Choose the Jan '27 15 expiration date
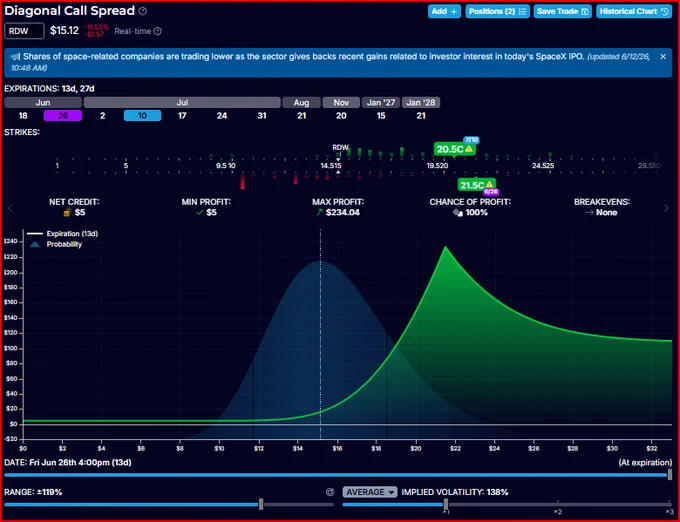 click(x=381, y=116)
